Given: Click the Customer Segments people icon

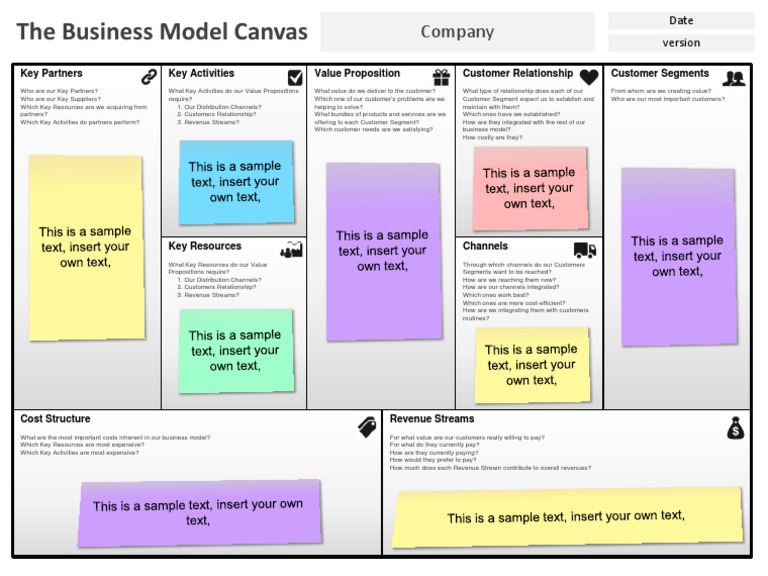Looking at the screenshot, I should pos(735,77).
